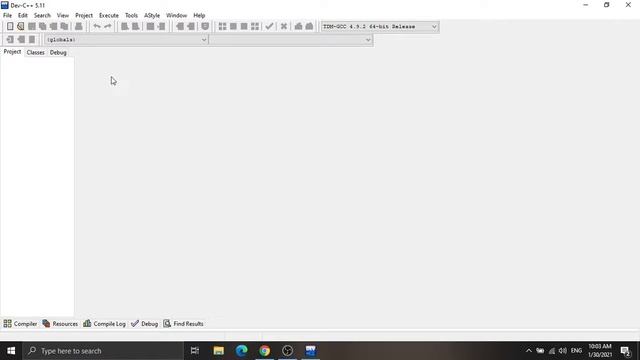The height and width of the screenshot is (360, 640).
Task: Open the AStyle menu
Action: click(152, 16)
